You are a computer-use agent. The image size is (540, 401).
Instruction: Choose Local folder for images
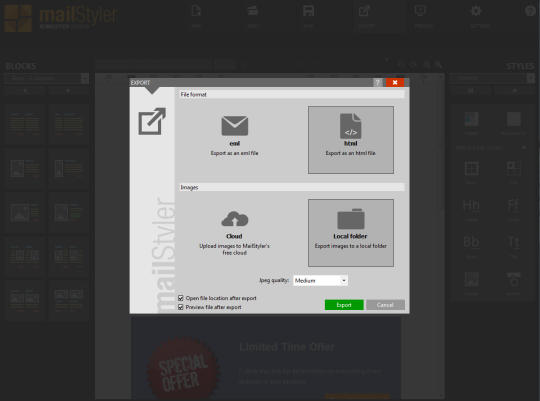pos(351,233)
